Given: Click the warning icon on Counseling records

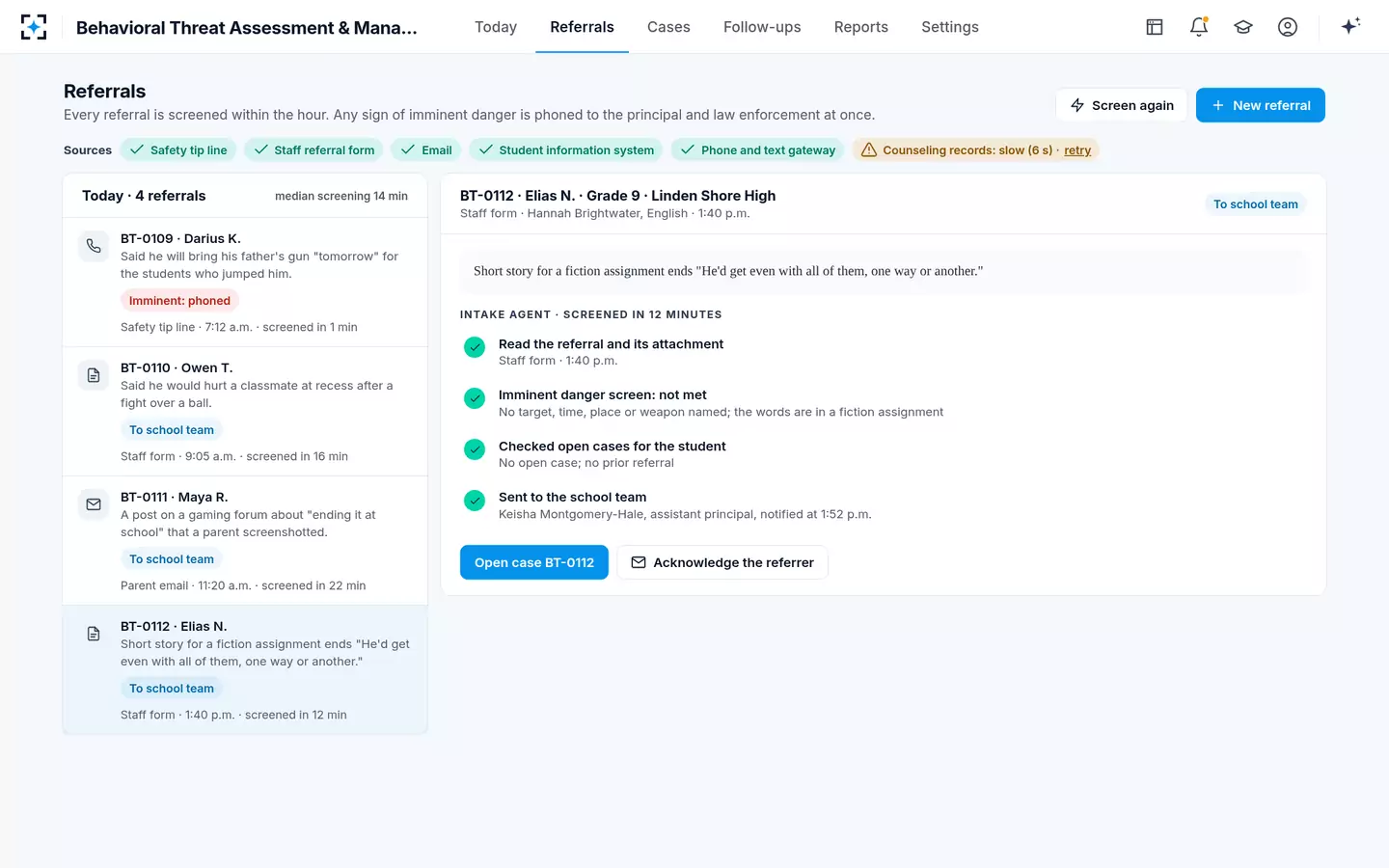Looking at the screenshot, I should 869,149.
